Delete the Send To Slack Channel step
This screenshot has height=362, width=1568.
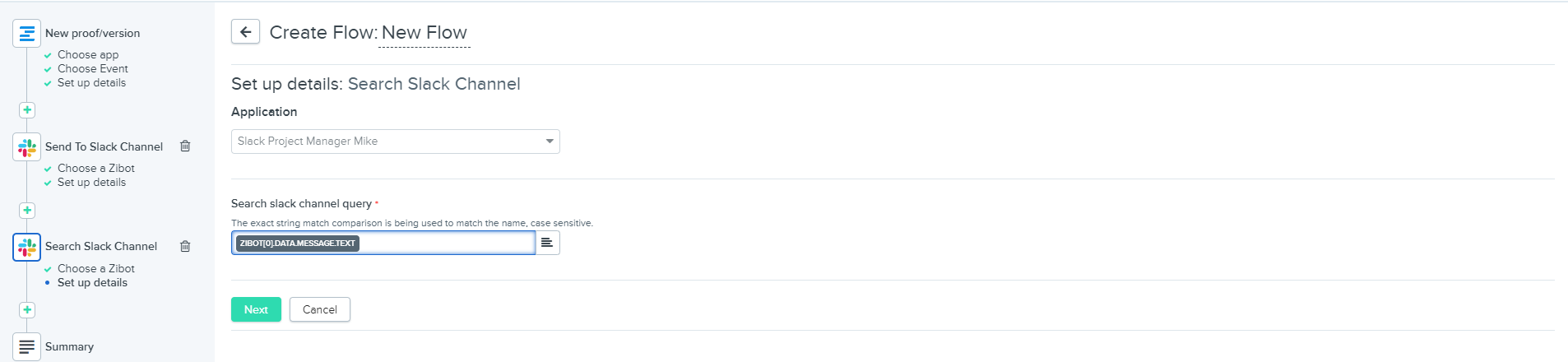pos(185,146)
